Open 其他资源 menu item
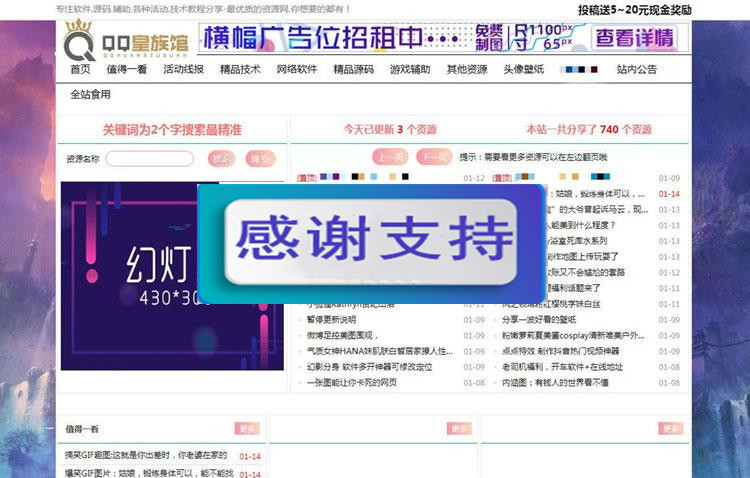The width and height of the screenshot is (750, 478). click(467, 69)
